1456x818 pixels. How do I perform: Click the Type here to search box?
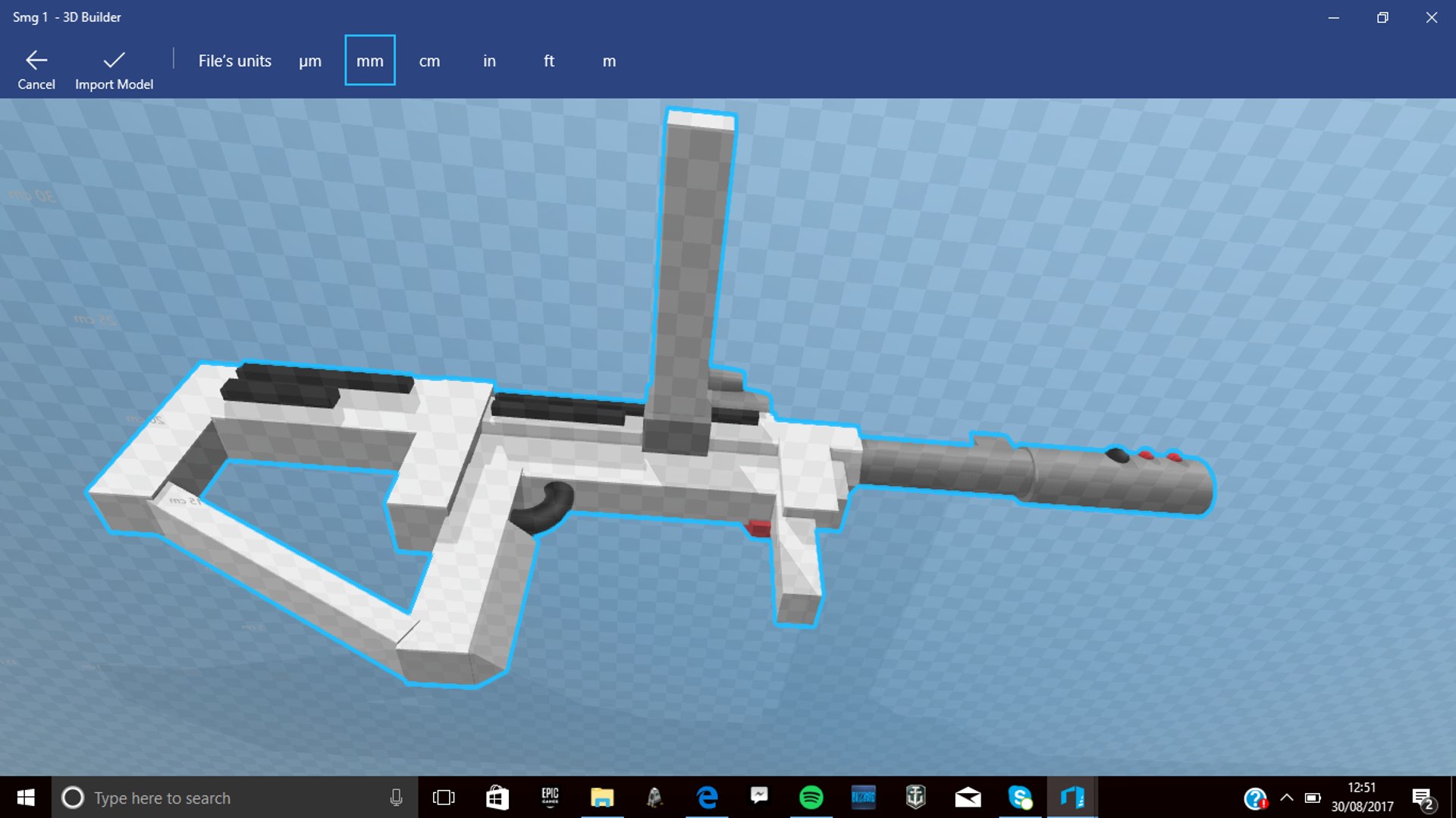pyautogui.click(x=235, y=798)
